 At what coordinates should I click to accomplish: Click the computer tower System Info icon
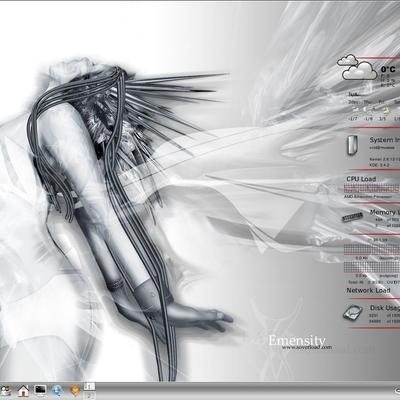click(x=352, y=146)
